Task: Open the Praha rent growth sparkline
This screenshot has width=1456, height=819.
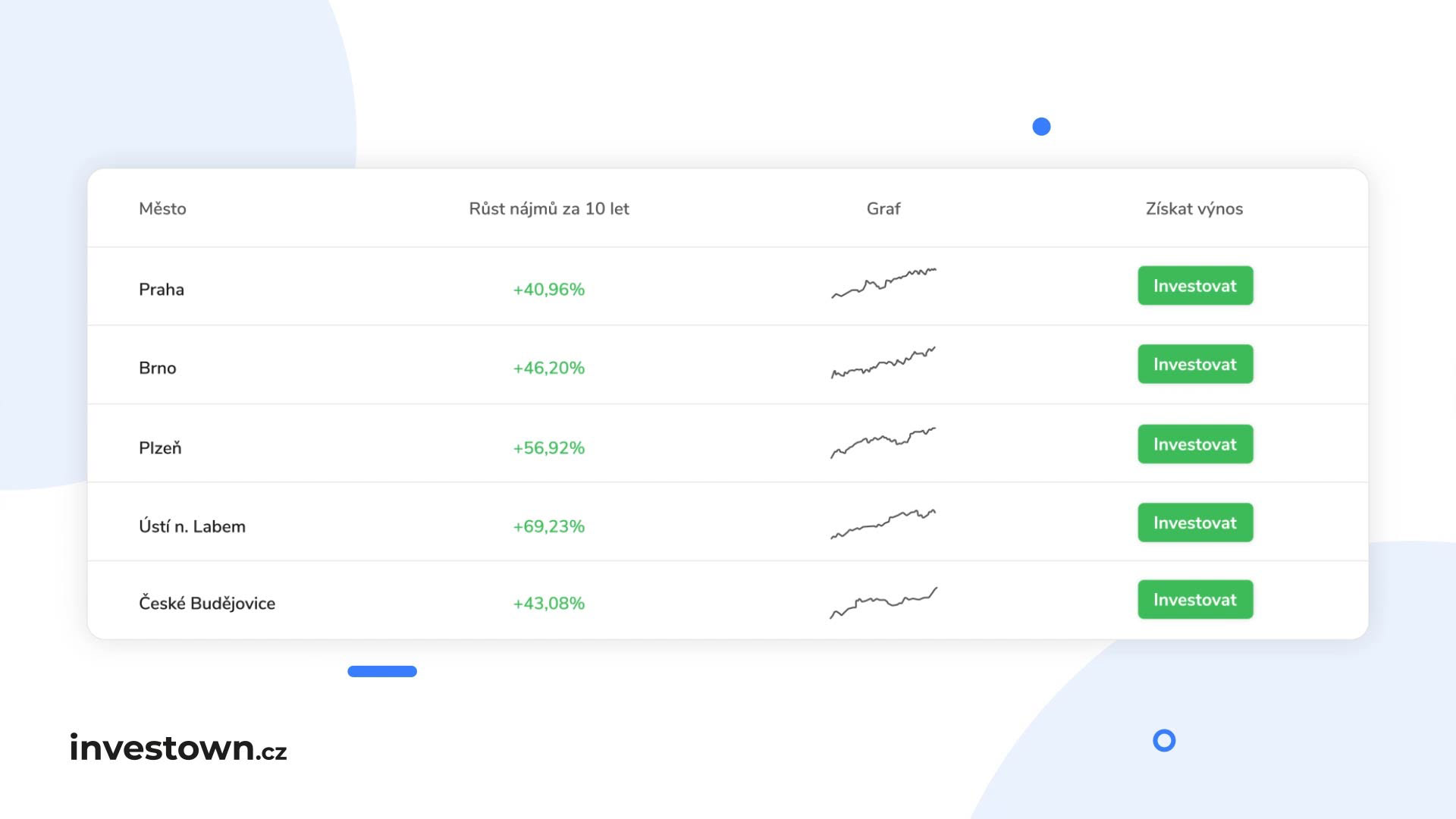Action: point(883,284)
